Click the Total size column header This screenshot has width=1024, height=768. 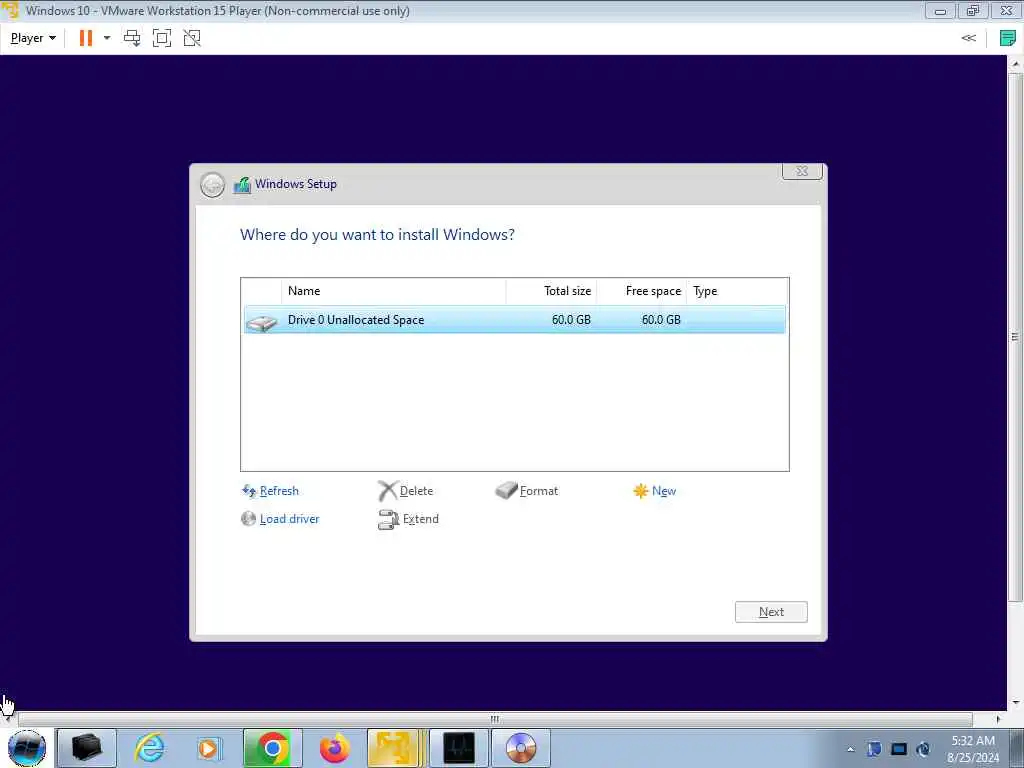[551, 291]
